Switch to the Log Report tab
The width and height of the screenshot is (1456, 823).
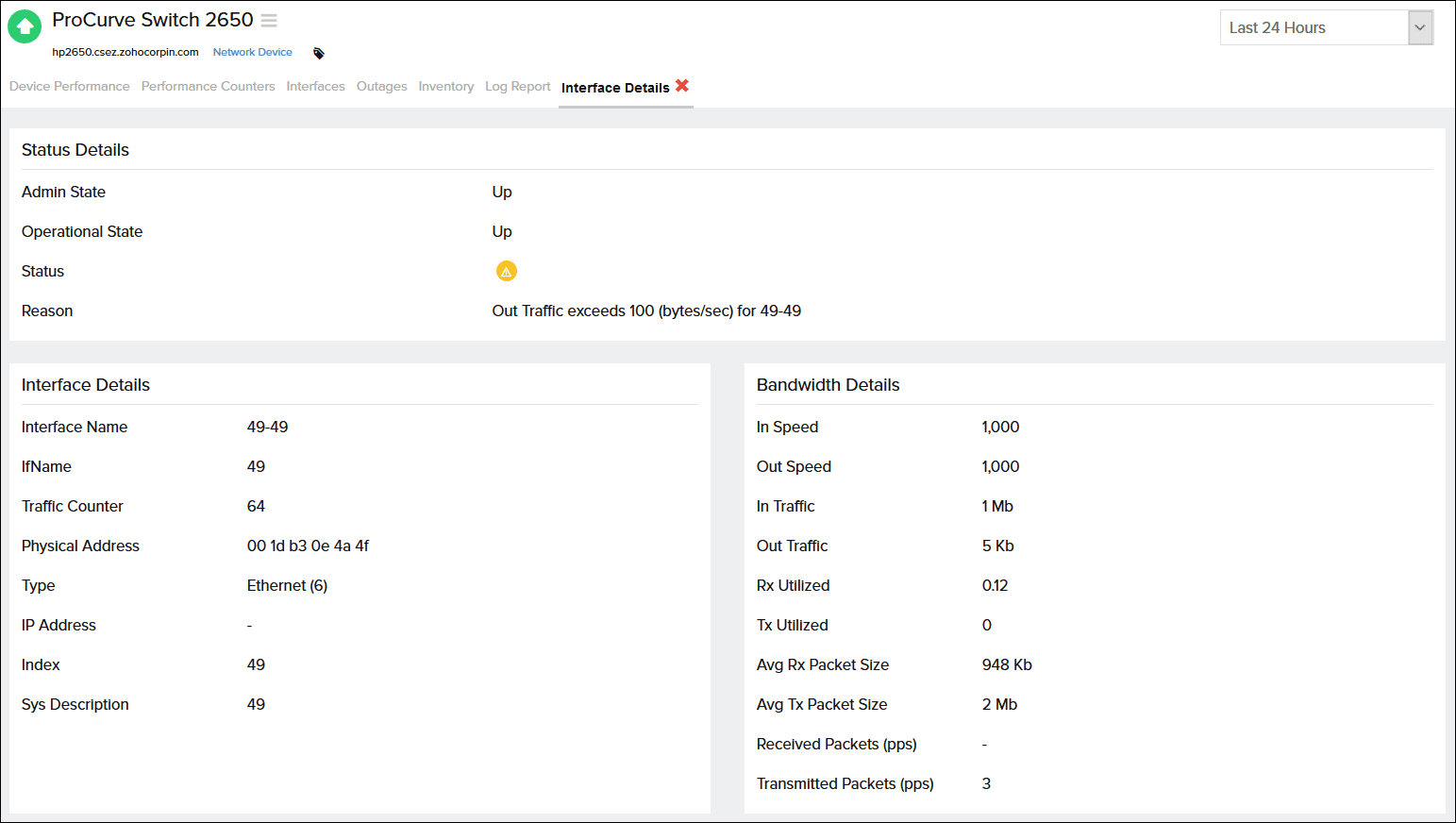(x=518, y=87)
